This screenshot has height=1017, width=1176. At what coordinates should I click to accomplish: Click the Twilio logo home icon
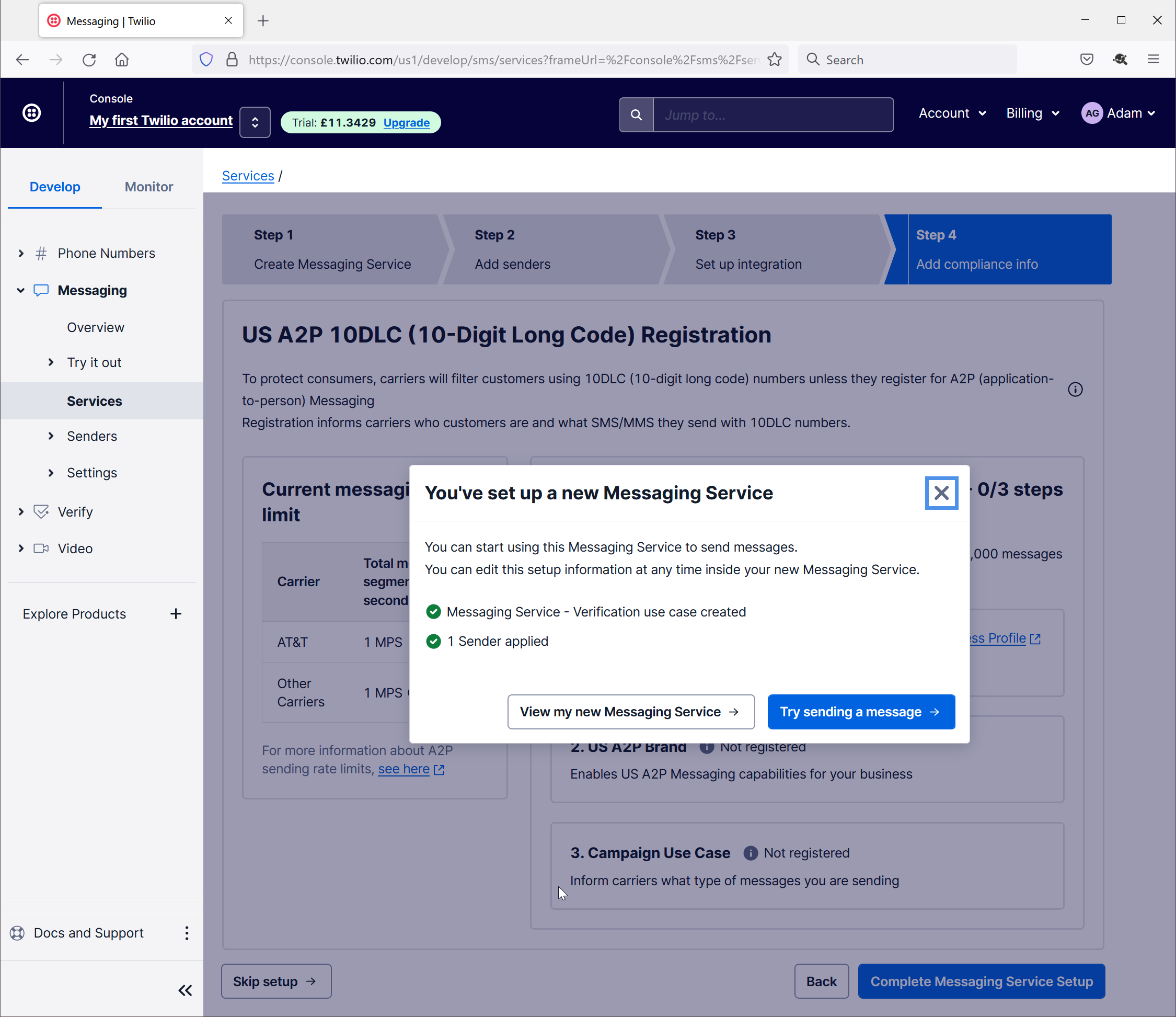(x=32, y=113)
